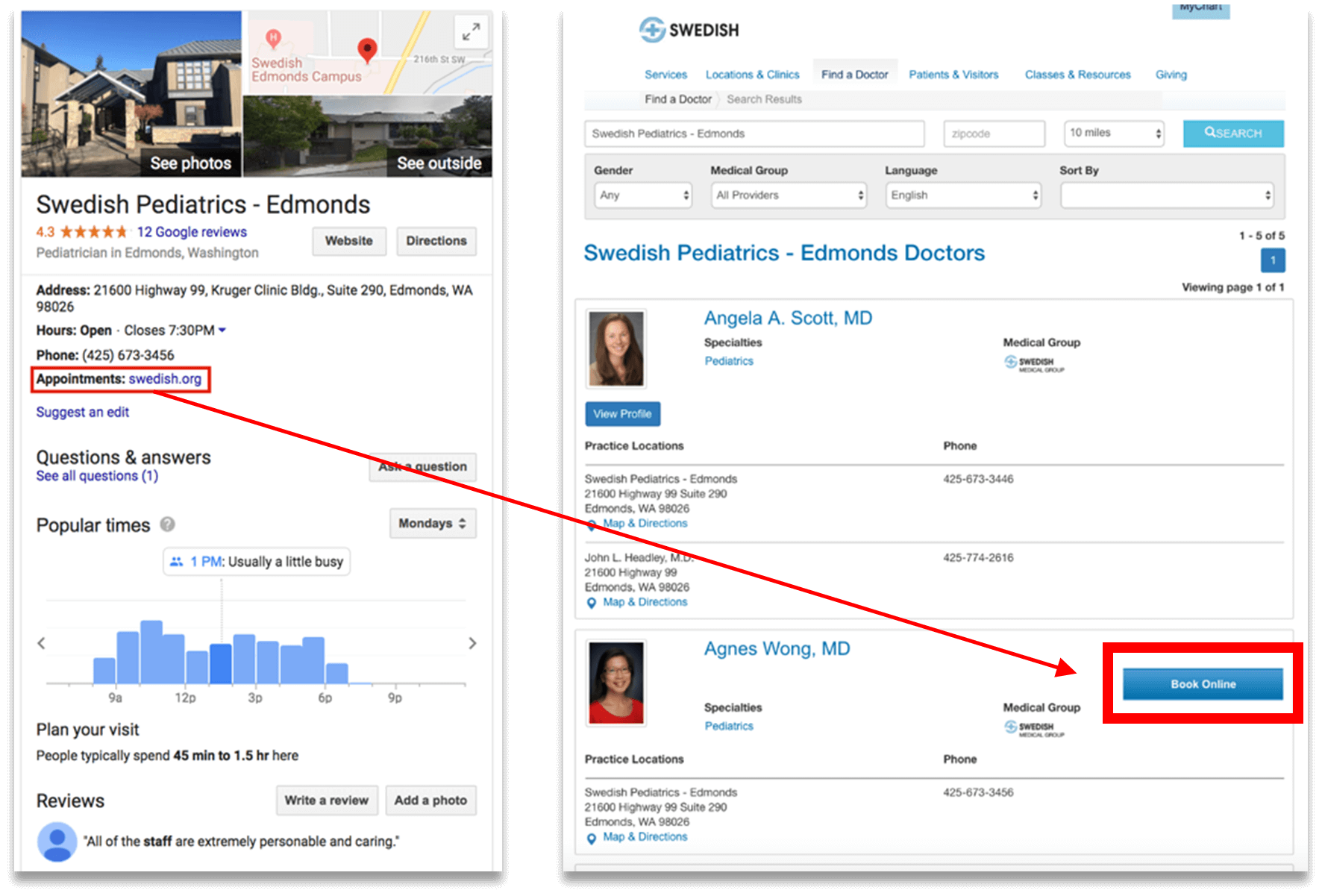Click Book Online for Agnes Wong
Image resolution: width=1322 pixels, height=896 pixels.
[x=1203, y=684]
